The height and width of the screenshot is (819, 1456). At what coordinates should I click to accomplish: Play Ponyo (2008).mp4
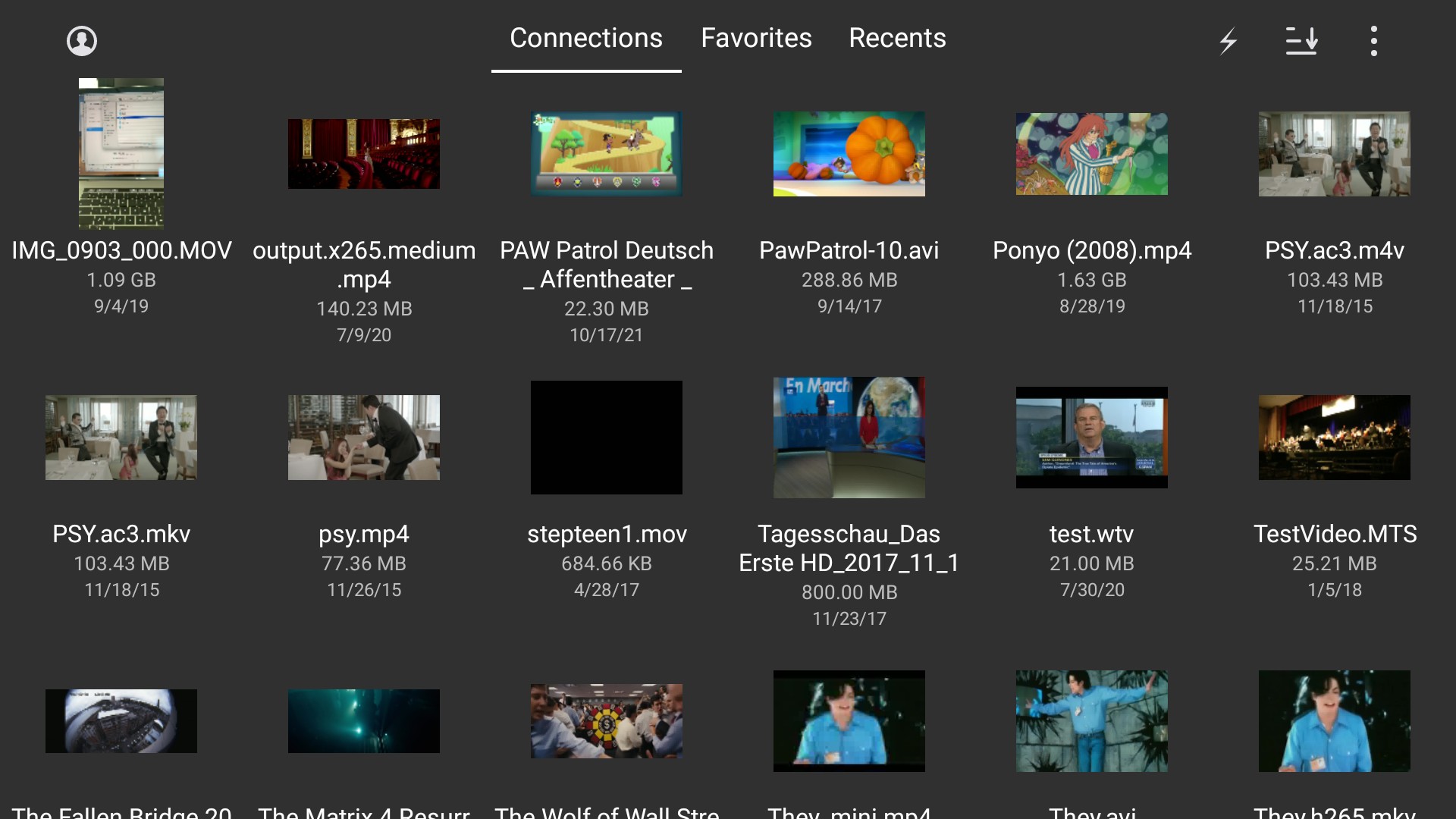point(1091,153)
